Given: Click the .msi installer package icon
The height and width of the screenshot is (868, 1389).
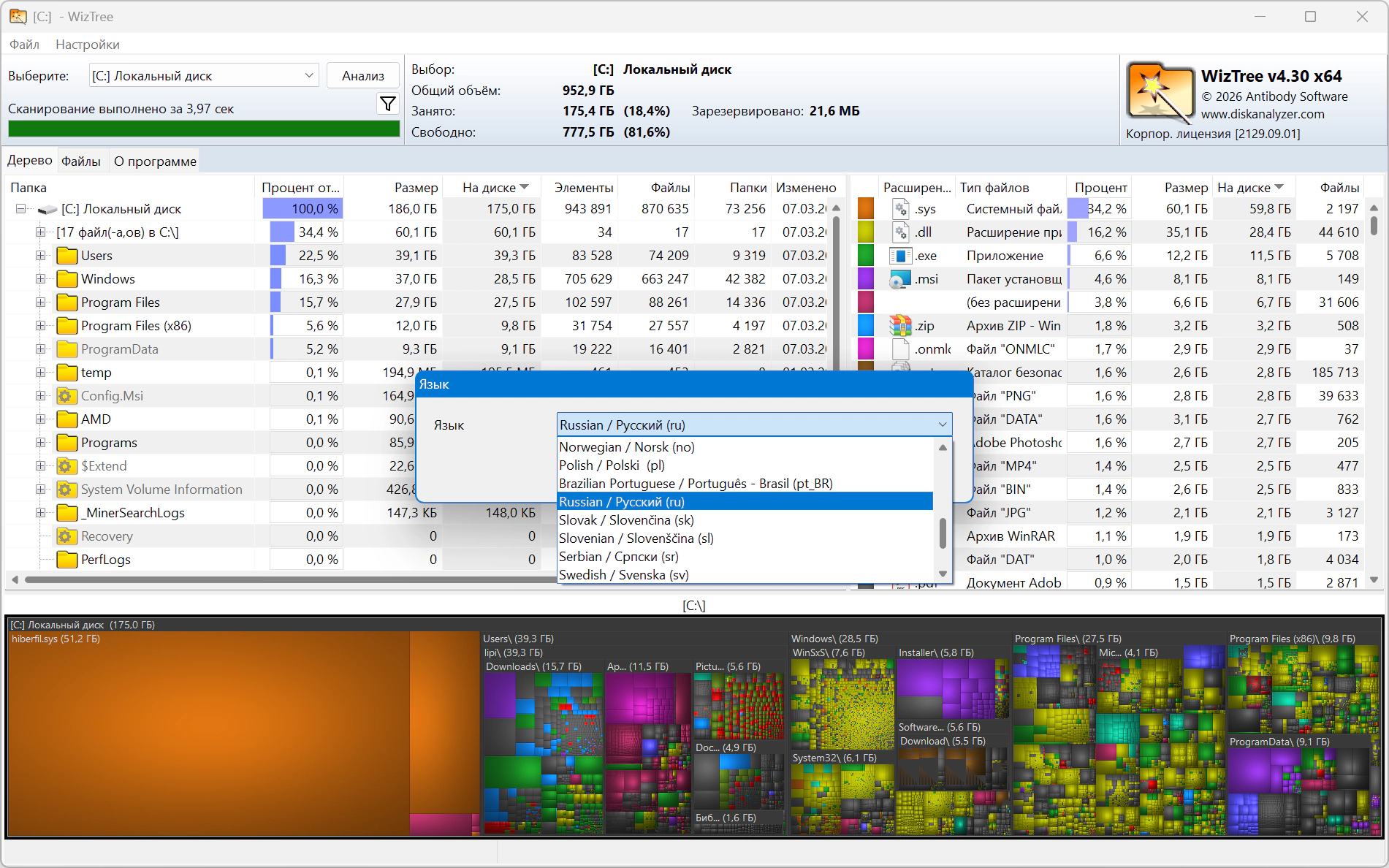Looking at the screenshot, I should [901, 279].
